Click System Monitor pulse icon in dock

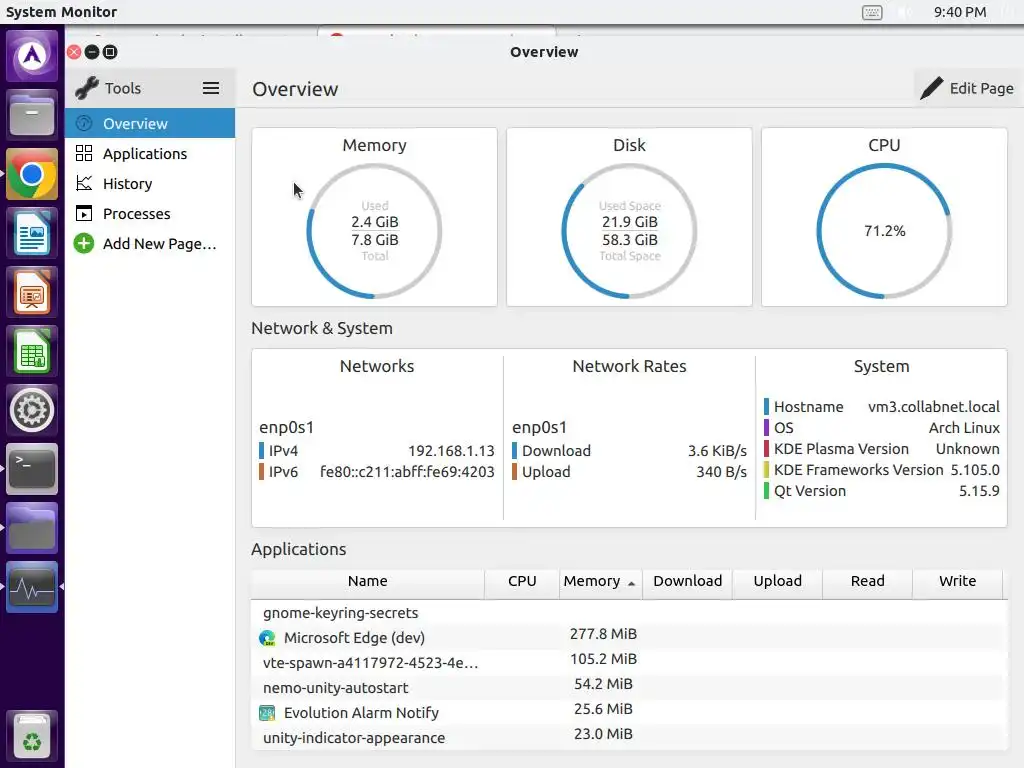(x=31, y=587)
